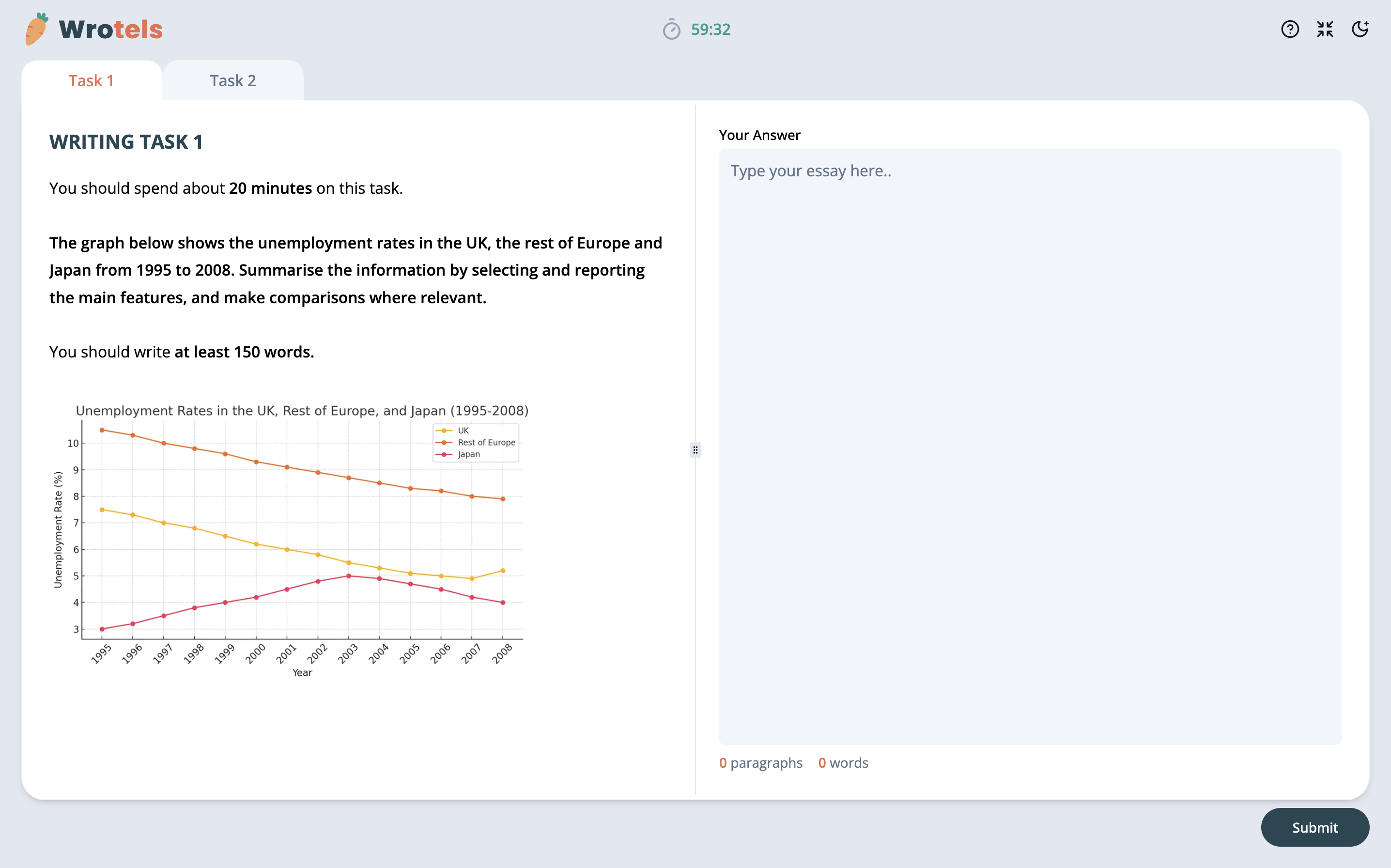Switch to the Task 2 tab

(232, 80)
